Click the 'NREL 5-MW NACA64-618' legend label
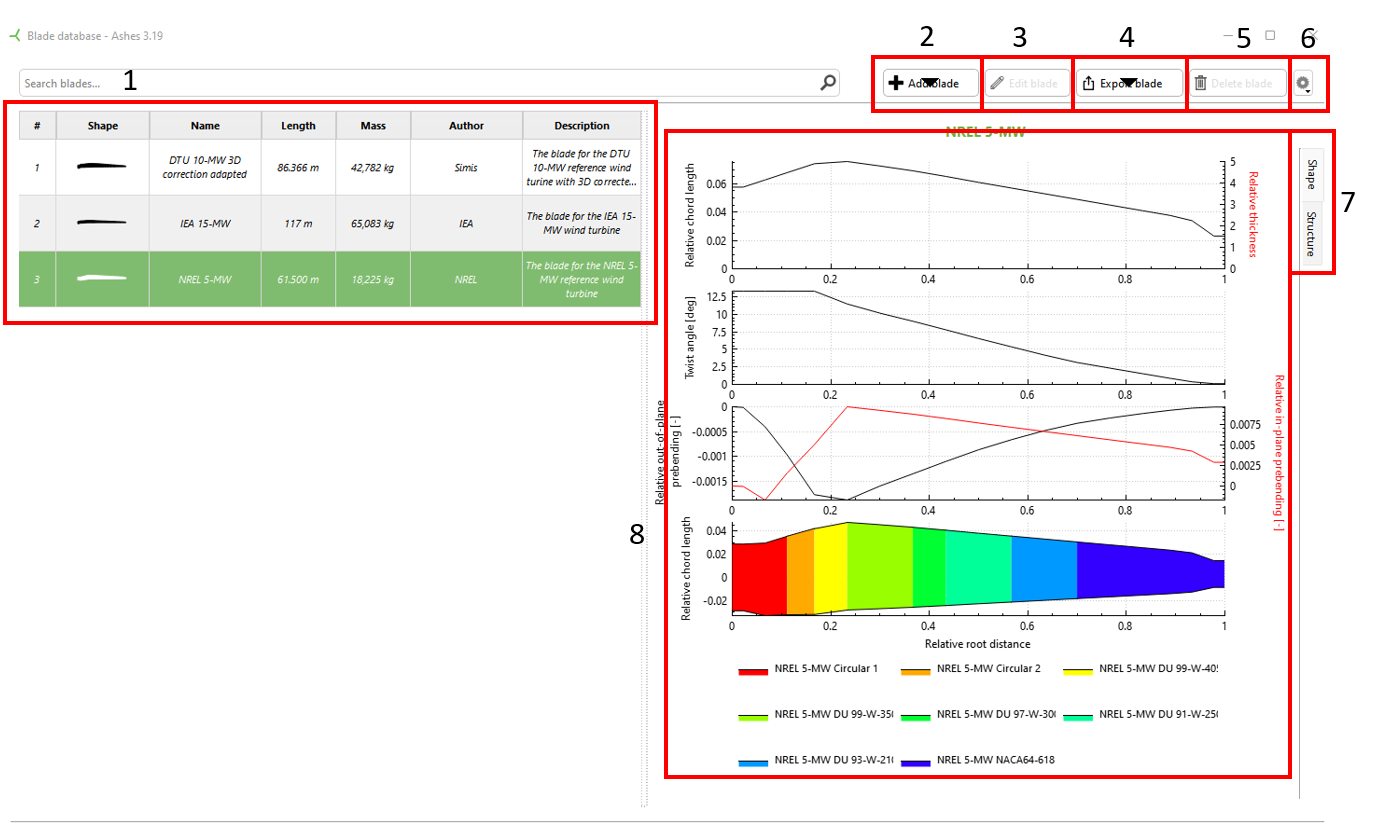The image size is (1374, 830). [995, 760]
